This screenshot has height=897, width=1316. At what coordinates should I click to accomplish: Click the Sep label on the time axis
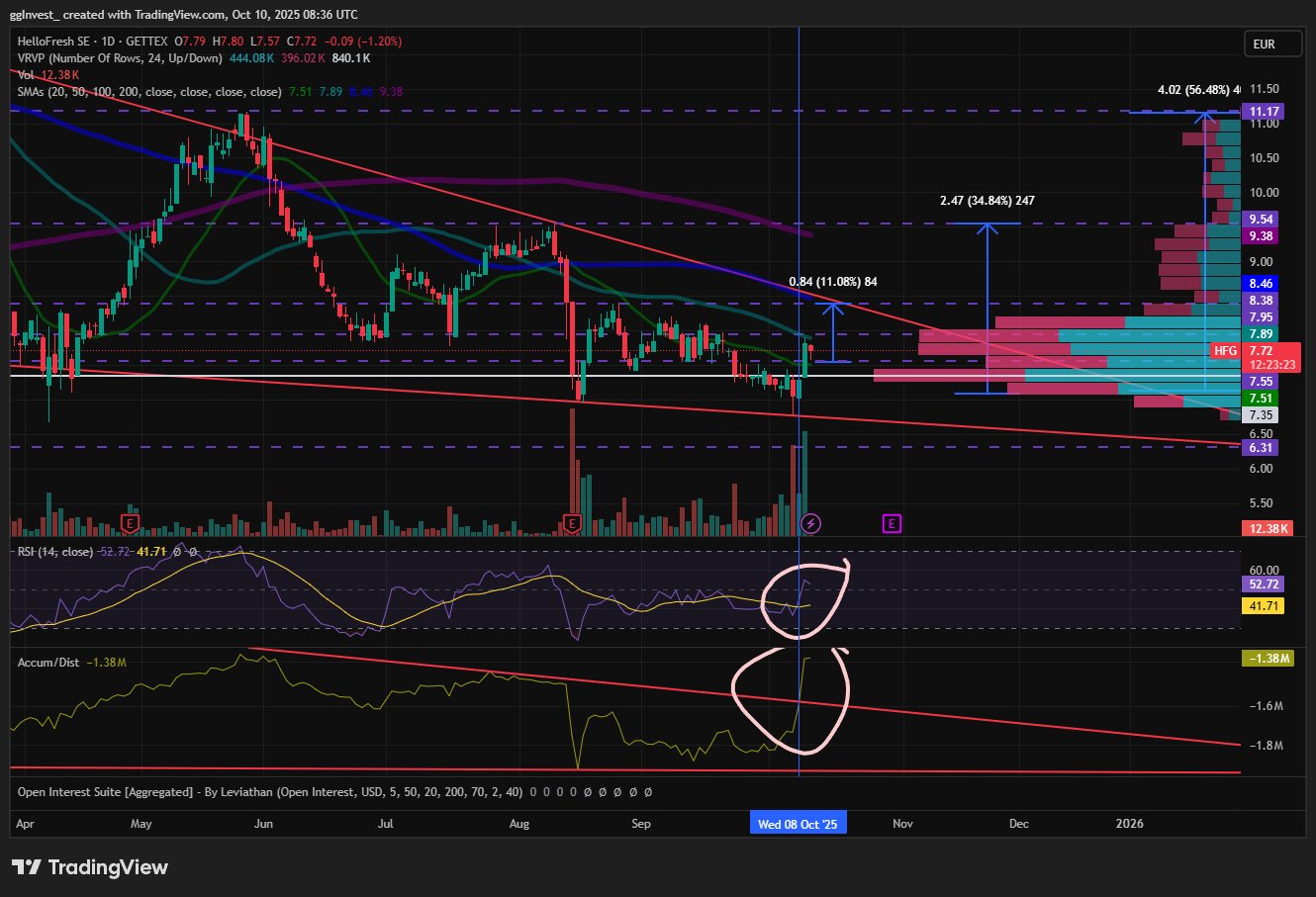click(x=641, y=824)
